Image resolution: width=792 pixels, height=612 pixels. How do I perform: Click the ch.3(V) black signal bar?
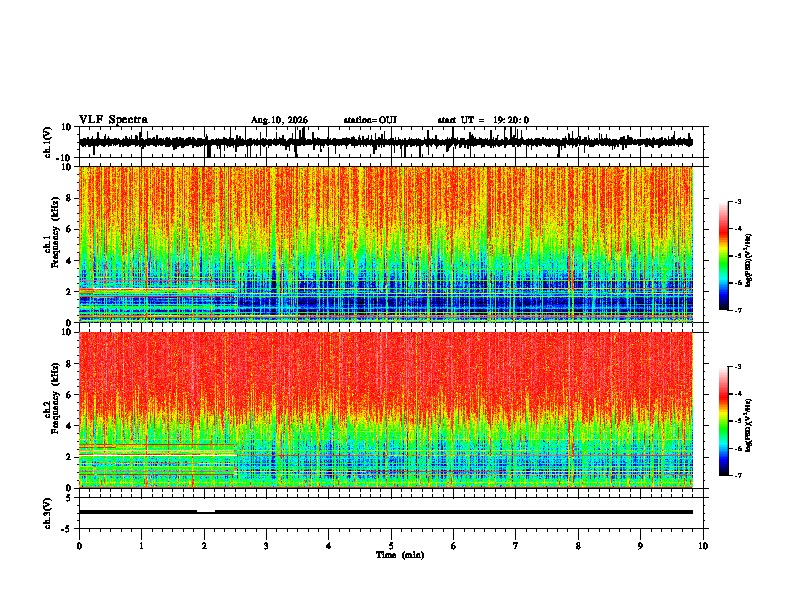pyautogui.click(x=386, y=512)
